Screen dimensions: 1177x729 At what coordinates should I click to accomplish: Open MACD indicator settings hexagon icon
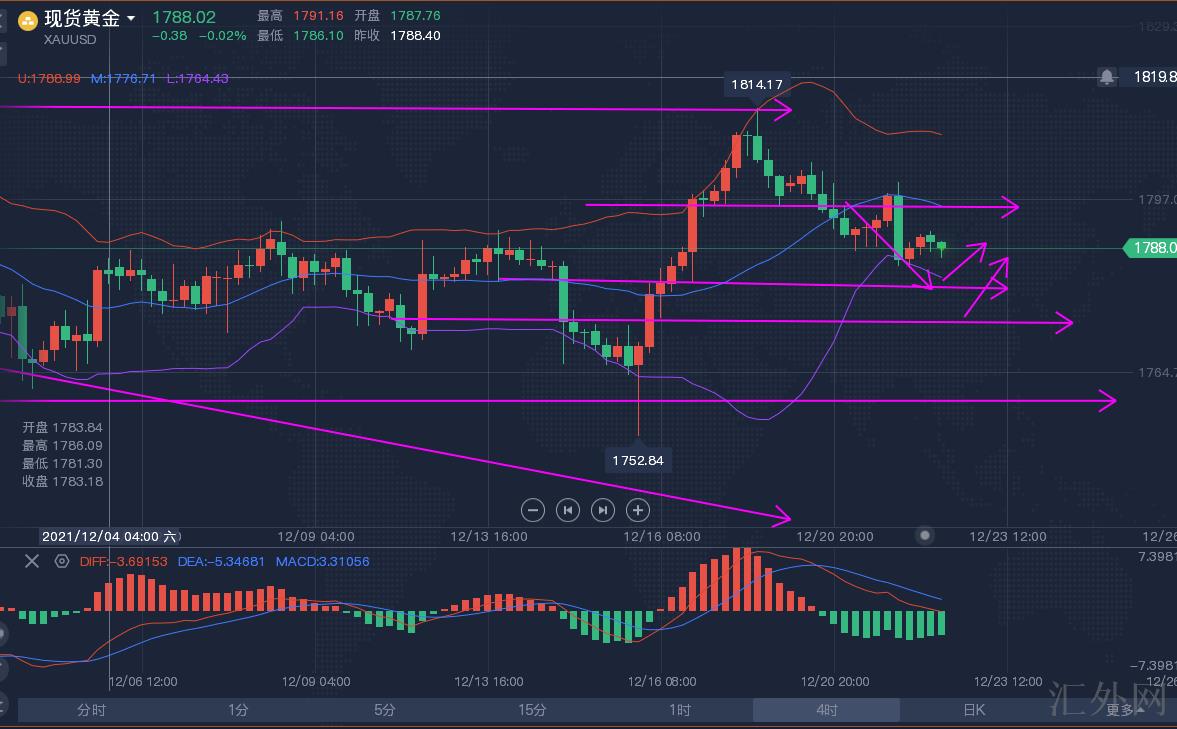pyautogui.click(x=62, y=561)
